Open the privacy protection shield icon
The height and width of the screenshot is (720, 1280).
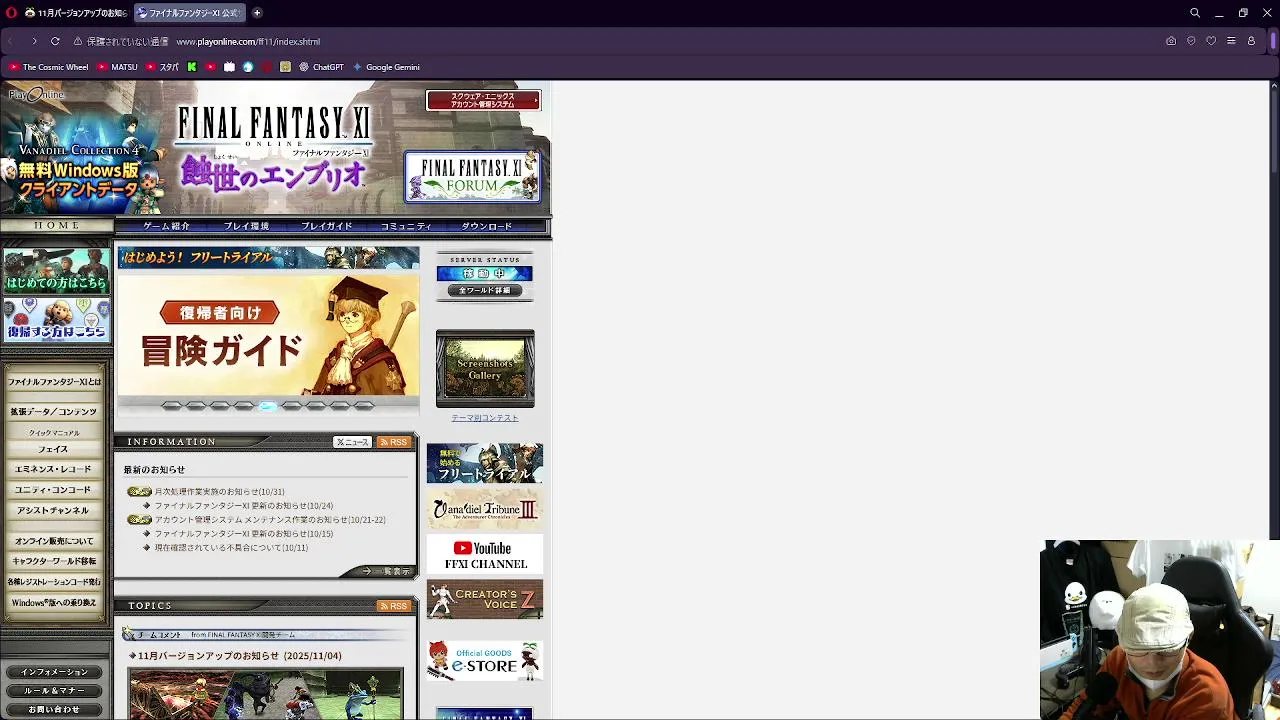(x=1191, y=41)
